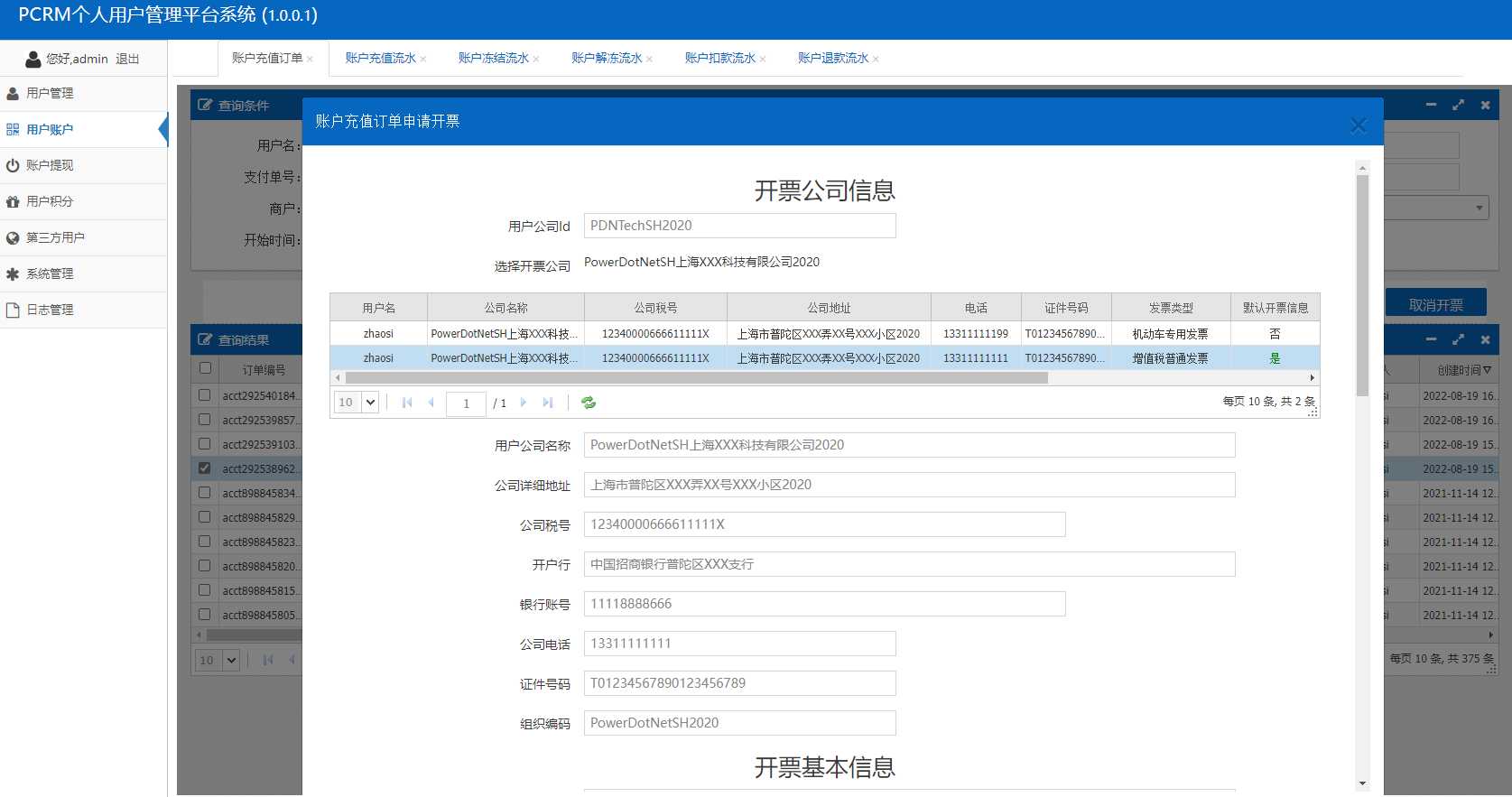The height and width of the screenshot is (797, 1512).
Task: Open 账户提现 in the sidebar menu
Action: [x=50, y=165]
